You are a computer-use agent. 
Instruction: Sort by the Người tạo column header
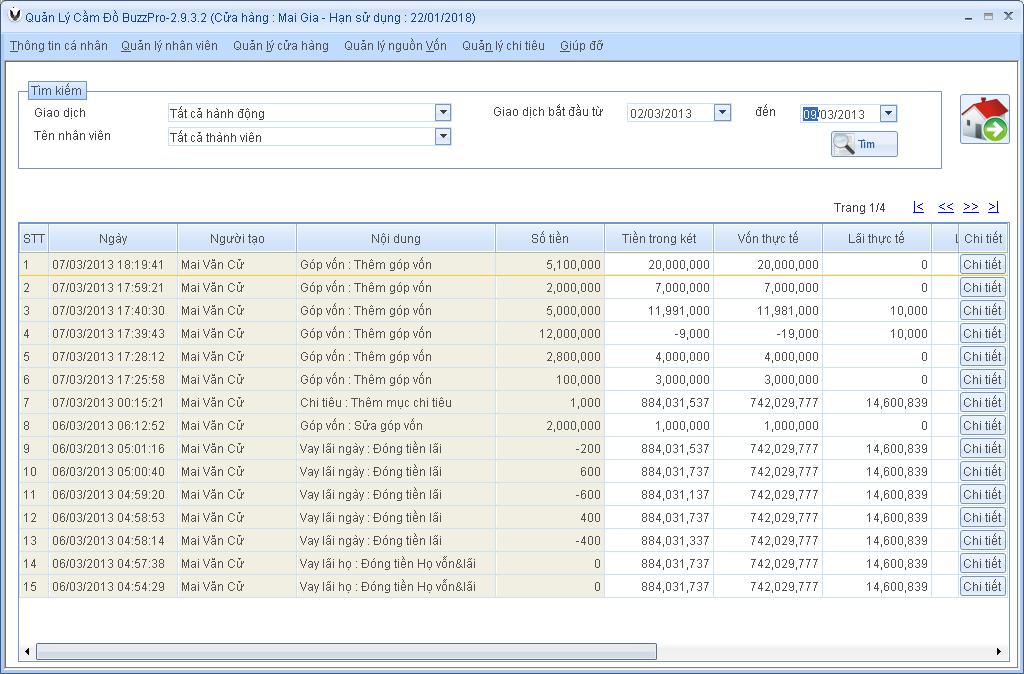pyautogui.click(x=237, y=238)
